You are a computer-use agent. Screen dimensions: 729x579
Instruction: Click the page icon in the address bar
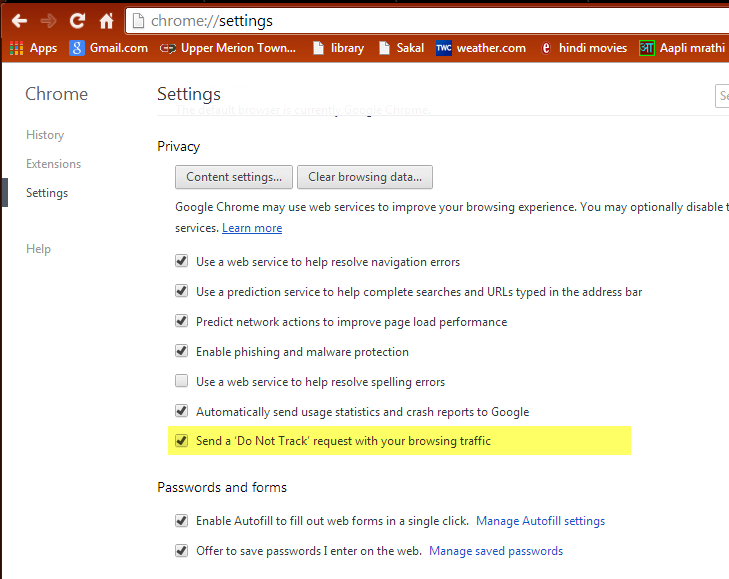[x=138, y=21]
